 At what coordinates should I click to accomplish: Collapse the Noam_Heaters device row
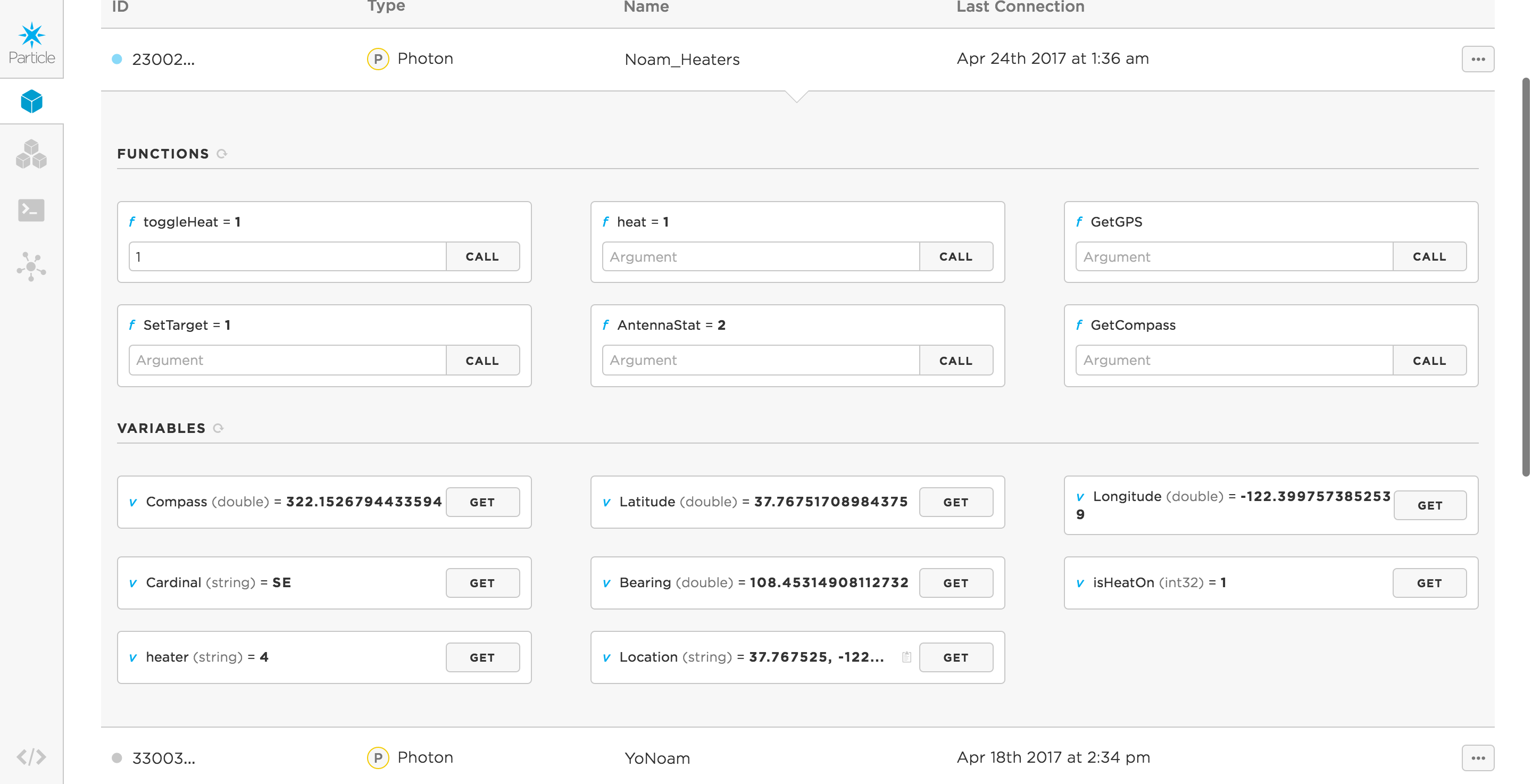pyautogui.click(x=681, y=60)
